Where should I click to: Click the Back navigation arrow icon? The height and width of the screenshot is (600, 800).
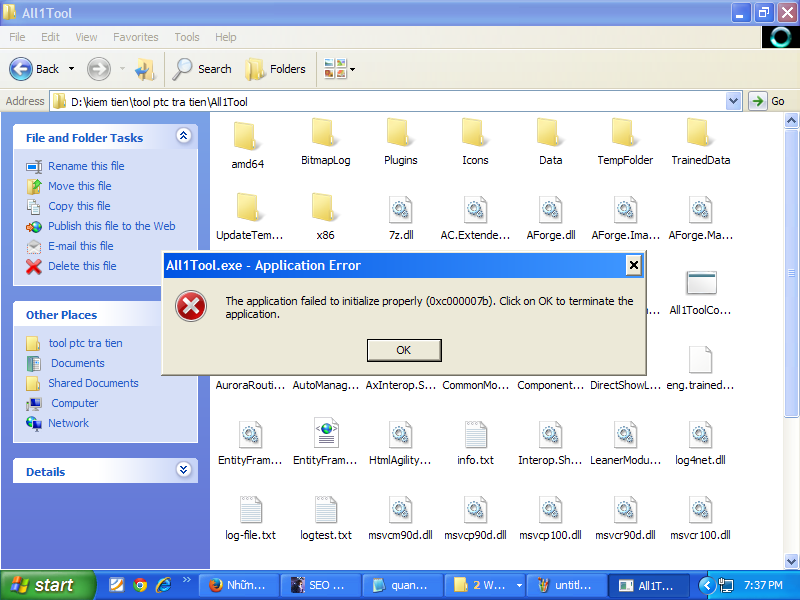click(22, 69)
